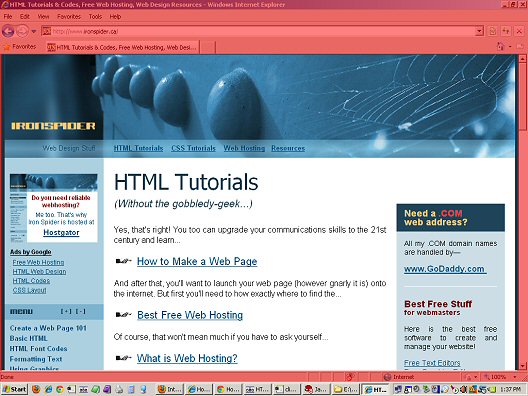Open the Edit menu
528x396 pixels.
pyautogui.click(x=25, y=16)
